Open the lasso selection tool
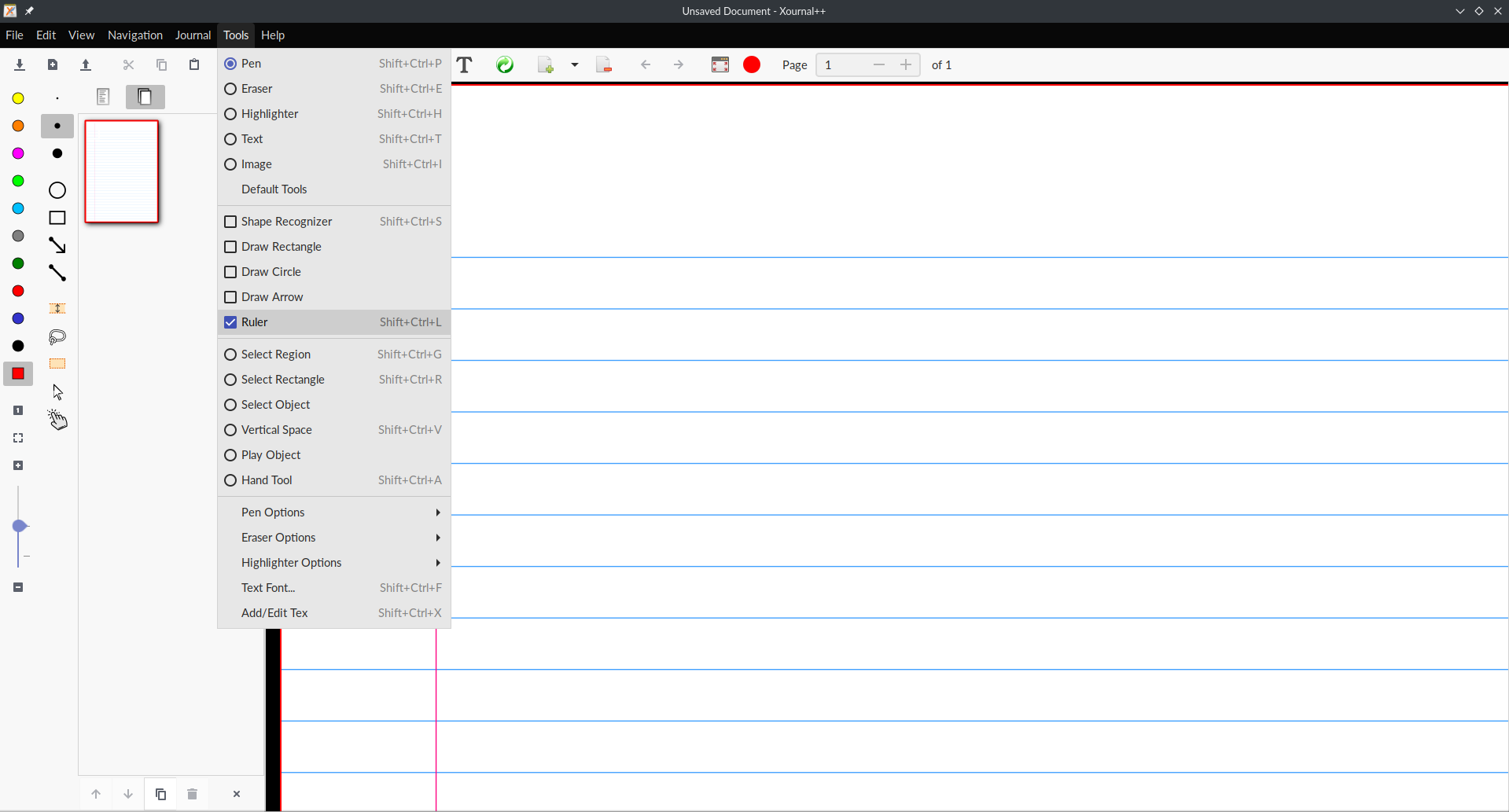Image resolution: width=1509 pixels, height=812 pixels. pos(57,337)
